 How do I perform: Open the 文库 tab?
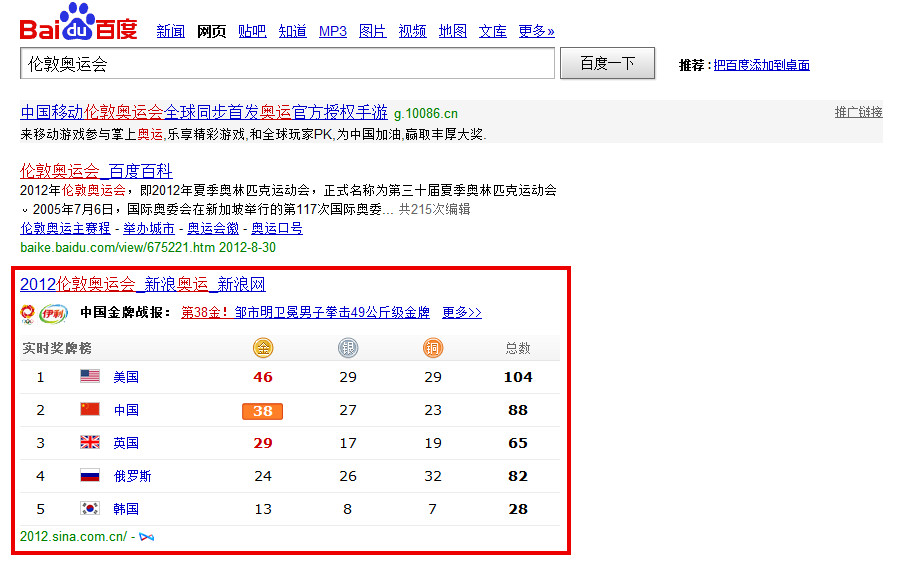[493, 31]
